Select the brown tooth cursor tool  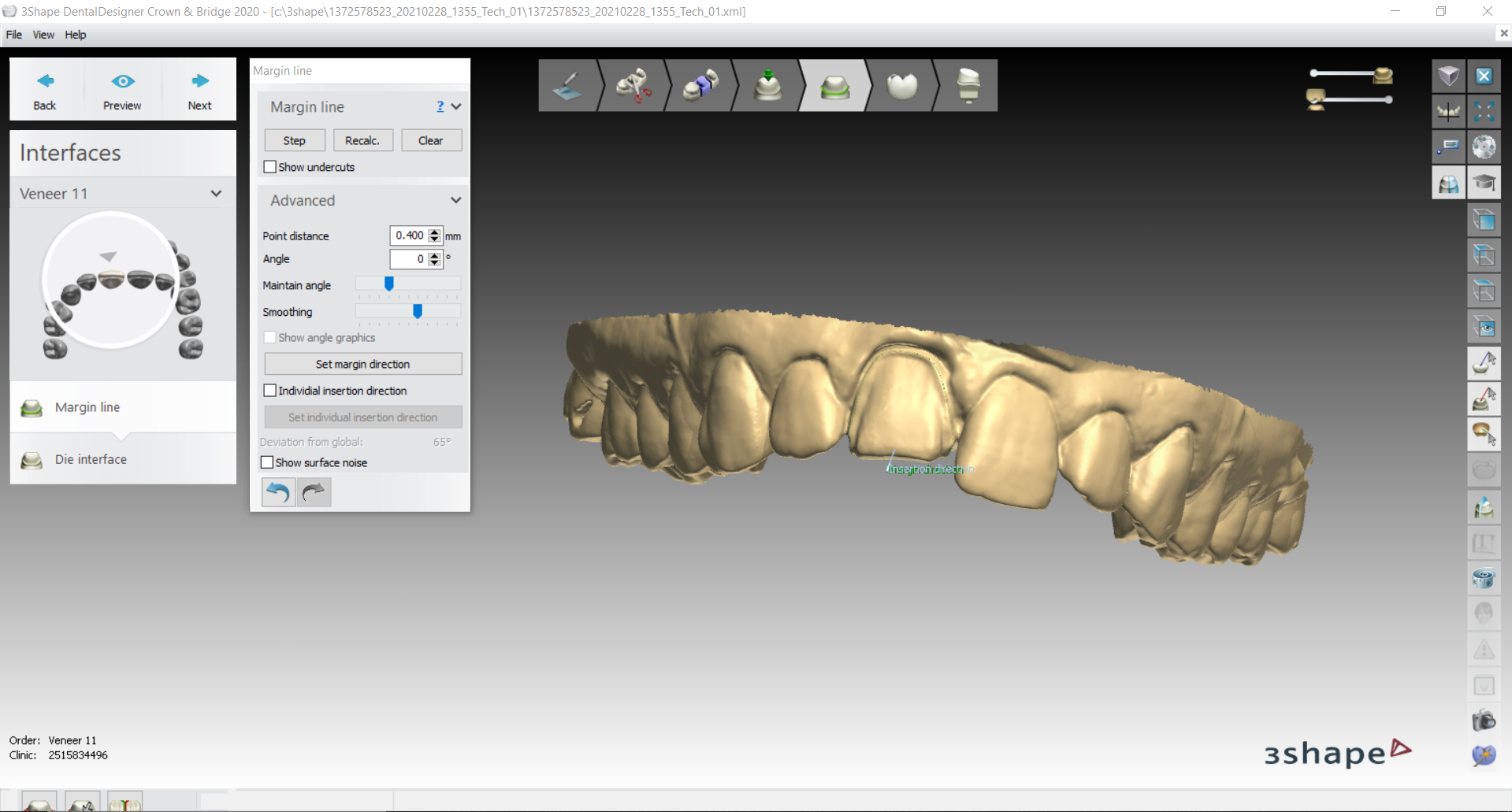click(1484, 434)
